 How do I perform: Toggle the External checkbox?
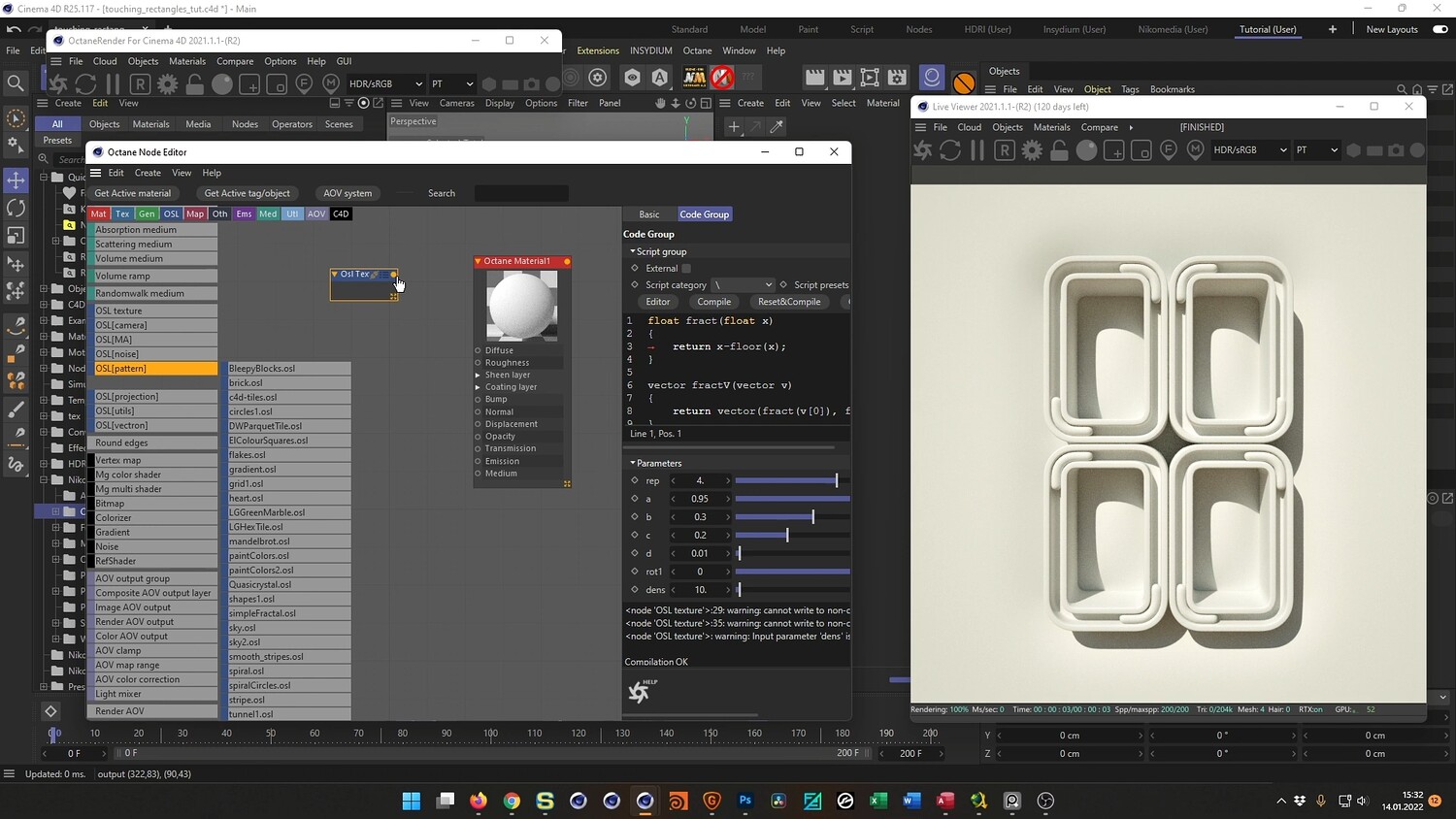[686, 269]
